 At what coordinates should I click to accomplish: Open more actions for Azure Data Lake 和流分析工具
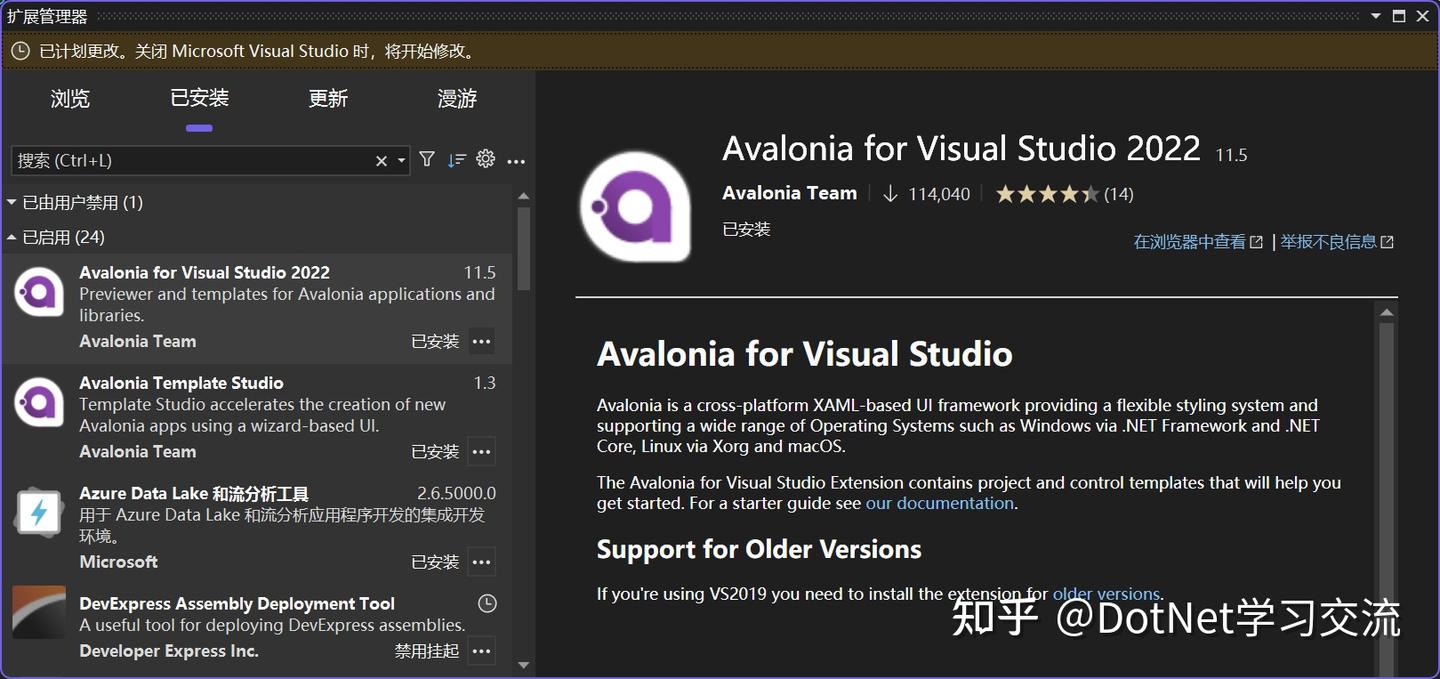tap(481, 561)
